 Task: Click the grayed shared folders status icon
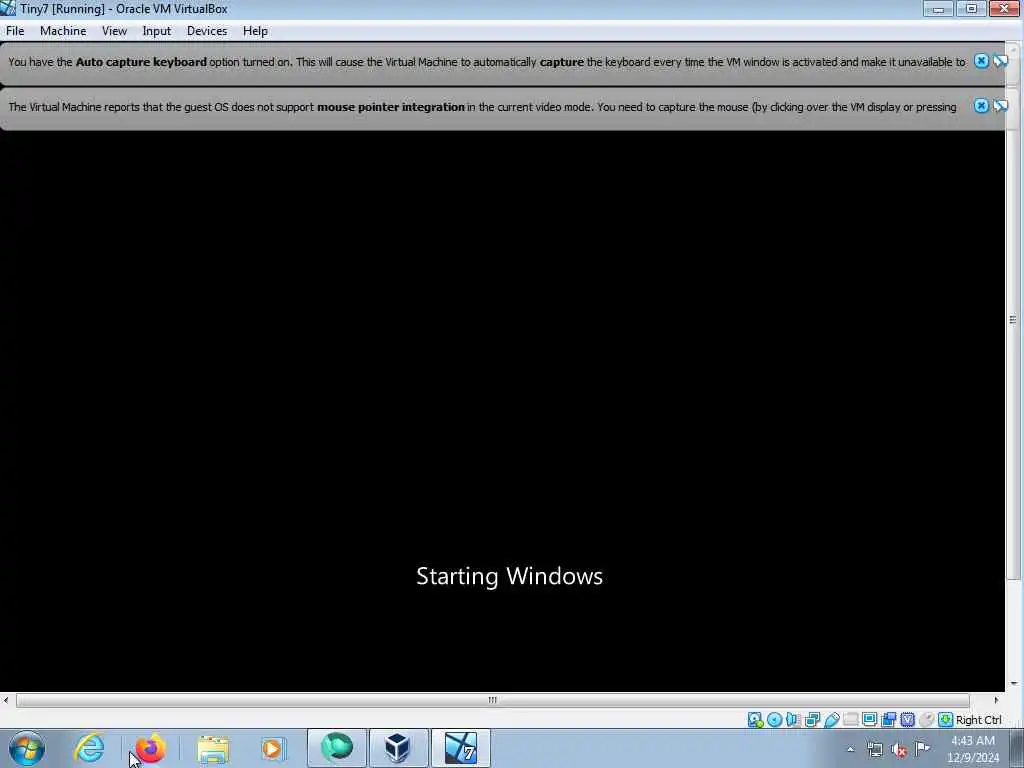tap(850, 720)
